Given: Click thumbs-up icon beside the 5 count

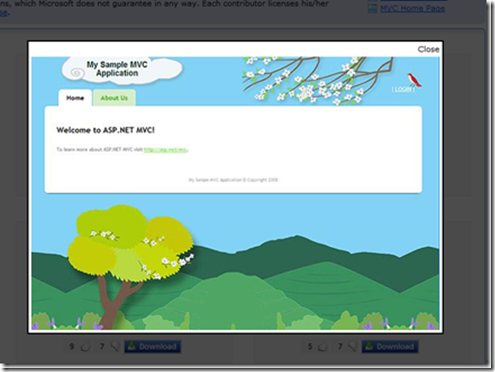Looking at the screenshot, I should pos(322,347).
